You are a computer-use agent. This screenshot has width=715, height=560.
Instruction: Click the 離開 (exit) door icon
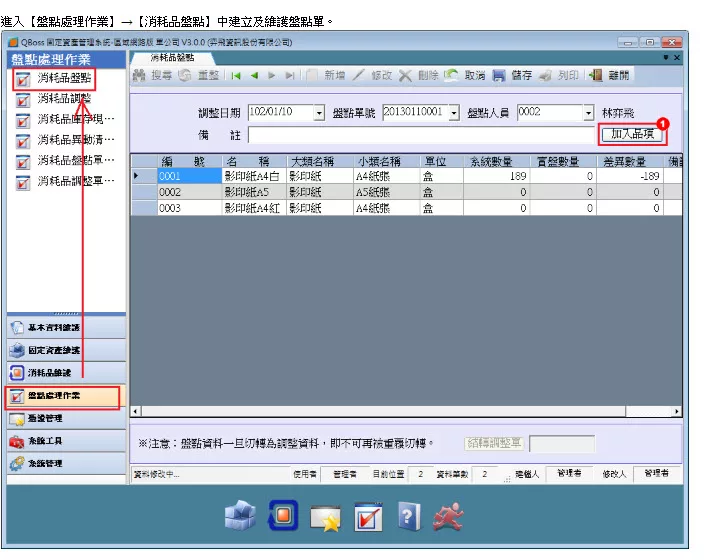pyautogui.click(x=597, y=76)
